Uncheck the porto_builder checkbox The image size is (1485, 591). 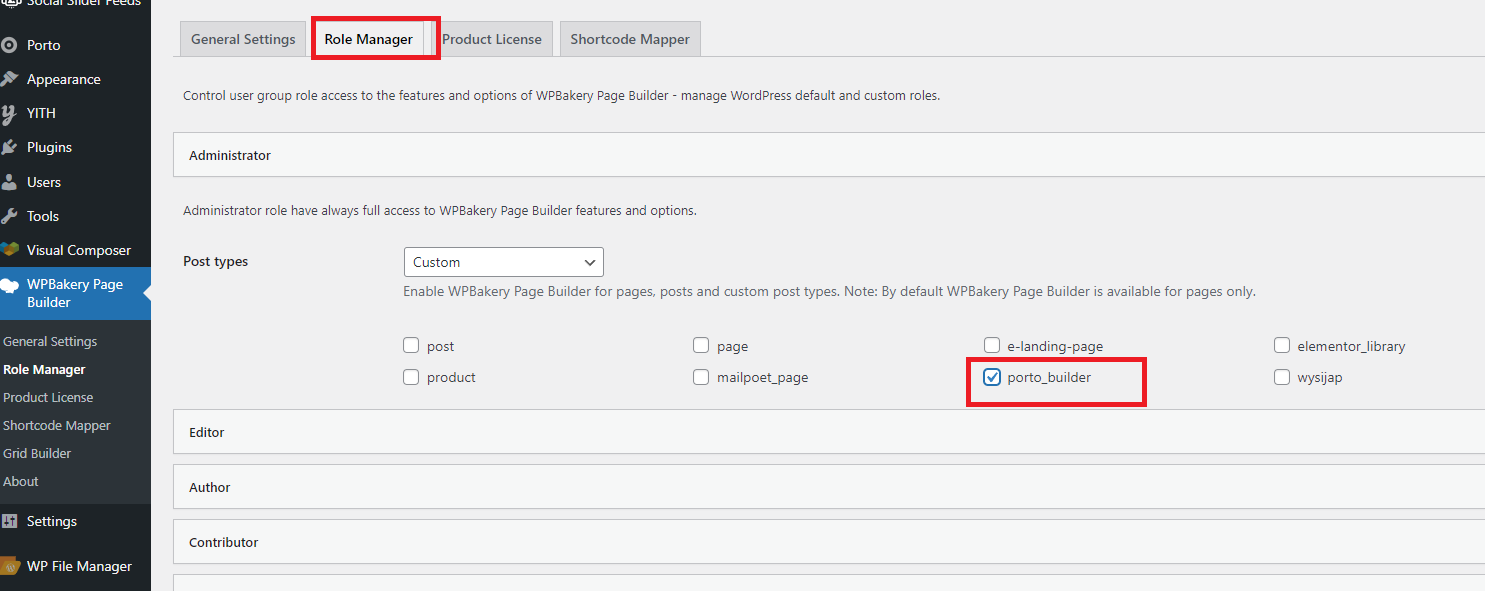pos(992,377)
